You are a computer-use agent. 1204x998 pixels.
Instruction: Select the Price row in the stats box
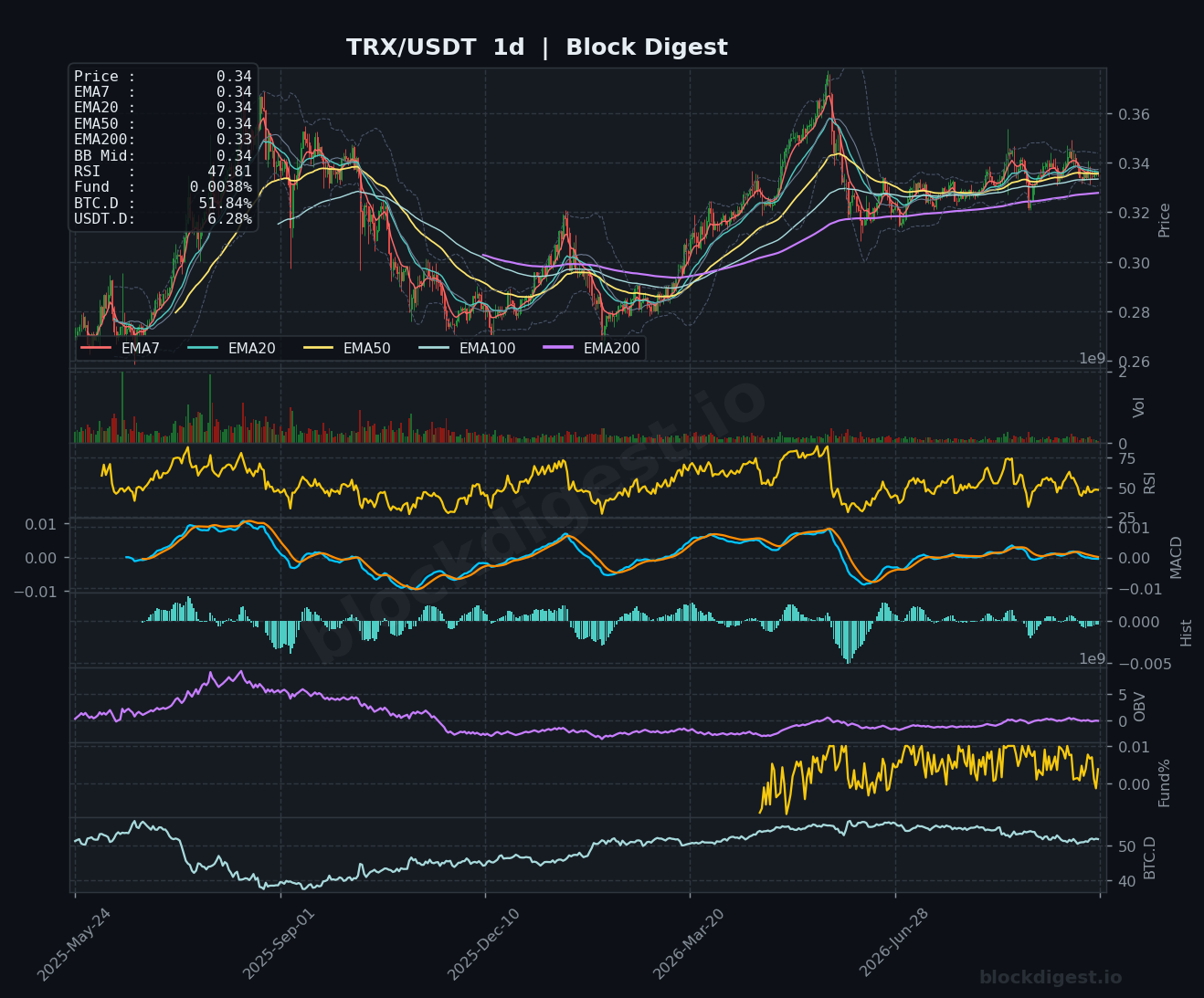pos(163,77)
